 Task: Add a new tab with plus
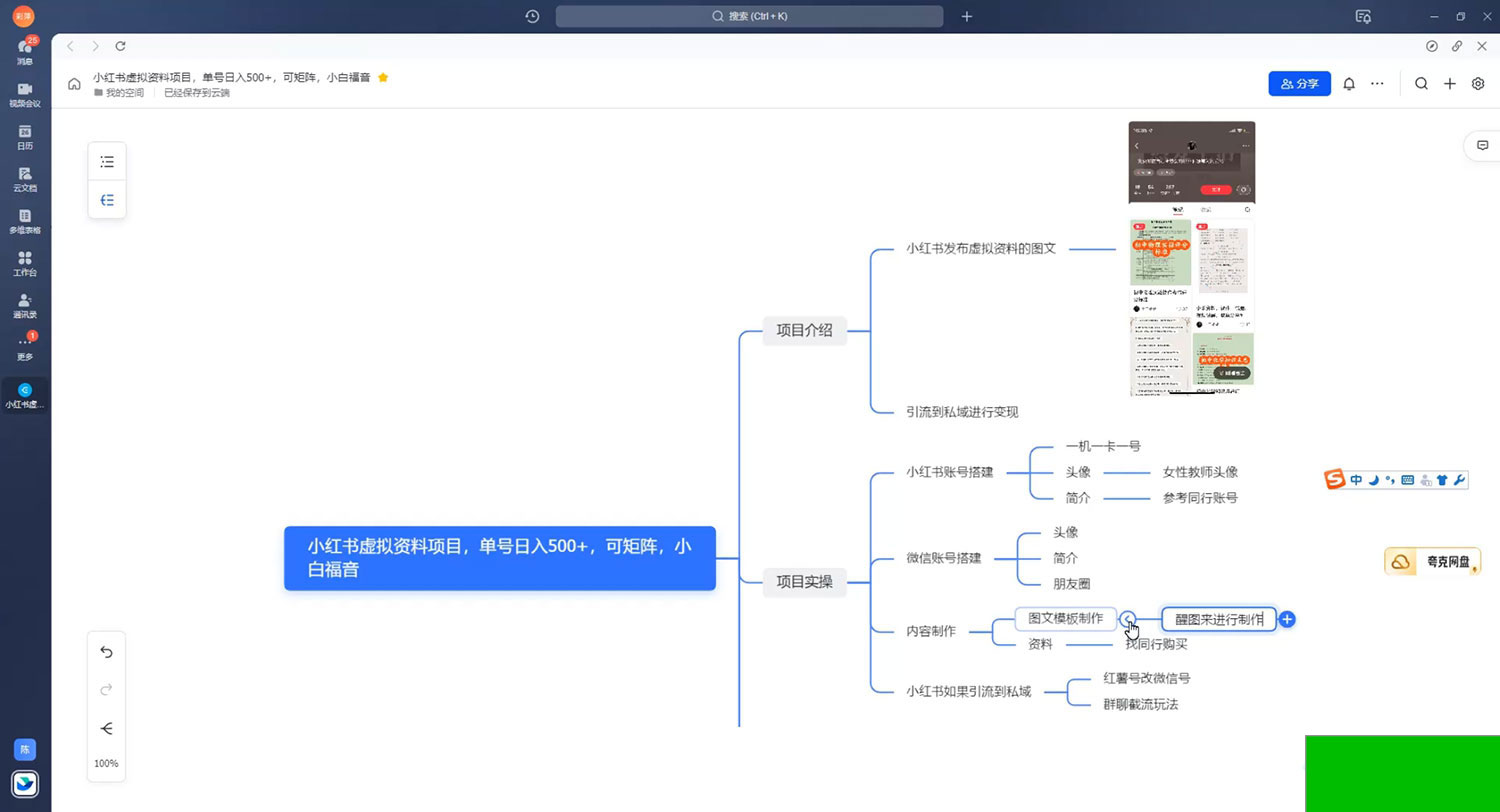(x=966, y=16)
